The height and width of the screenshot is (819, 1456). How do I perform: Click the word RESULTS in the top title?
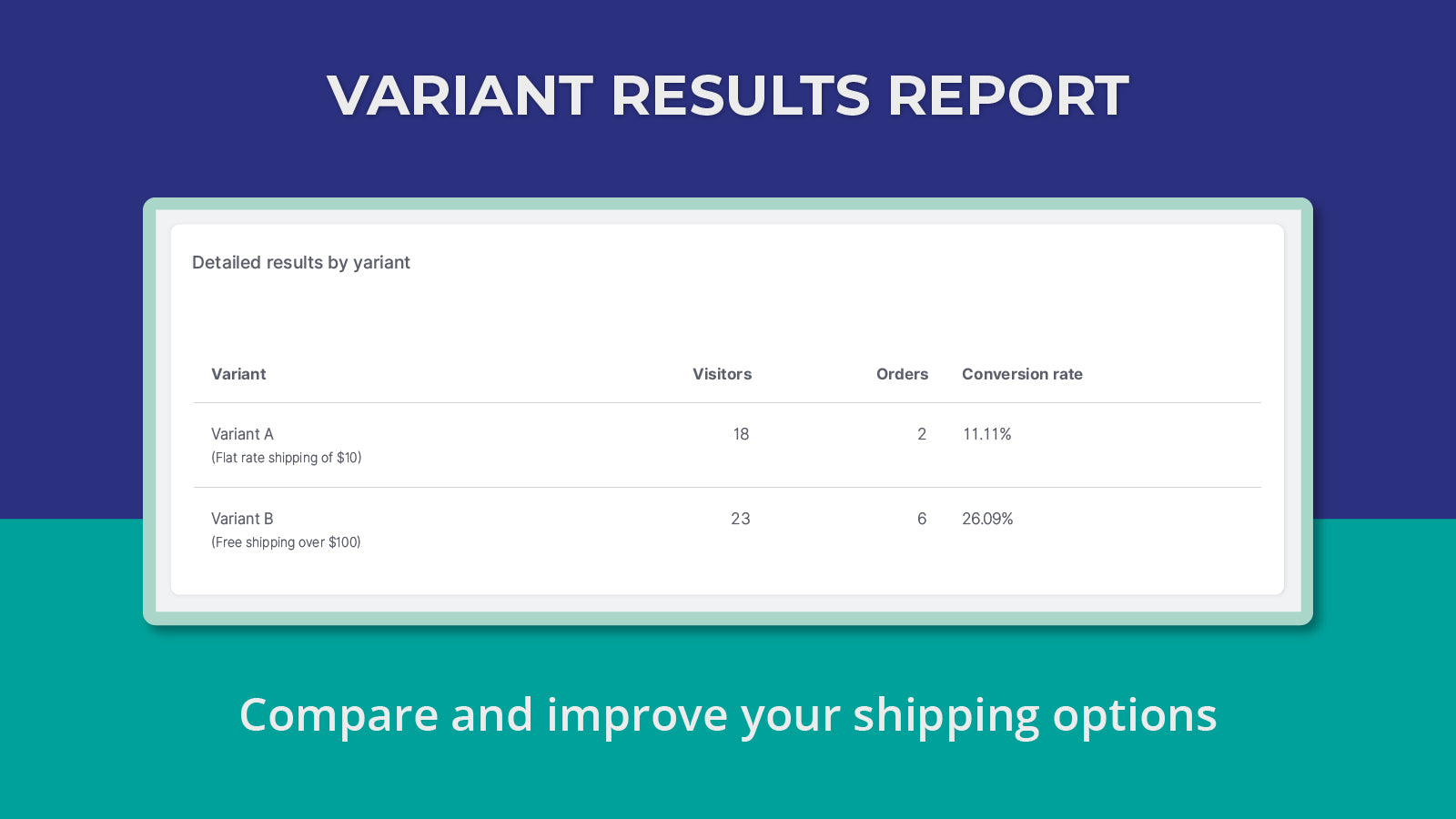740,96
